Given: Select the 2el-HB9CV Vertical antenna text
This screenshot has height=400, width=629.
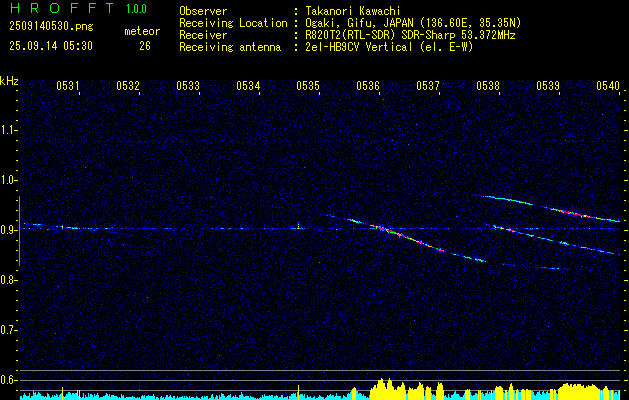Looking at the screenshot, I should pos(389,47).
